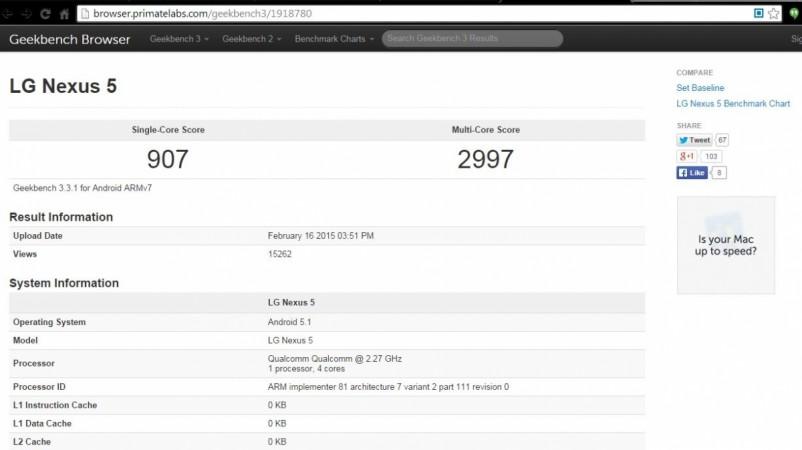
Task: Click the blue extension icon in address bar
Action: tap(759, 14)
